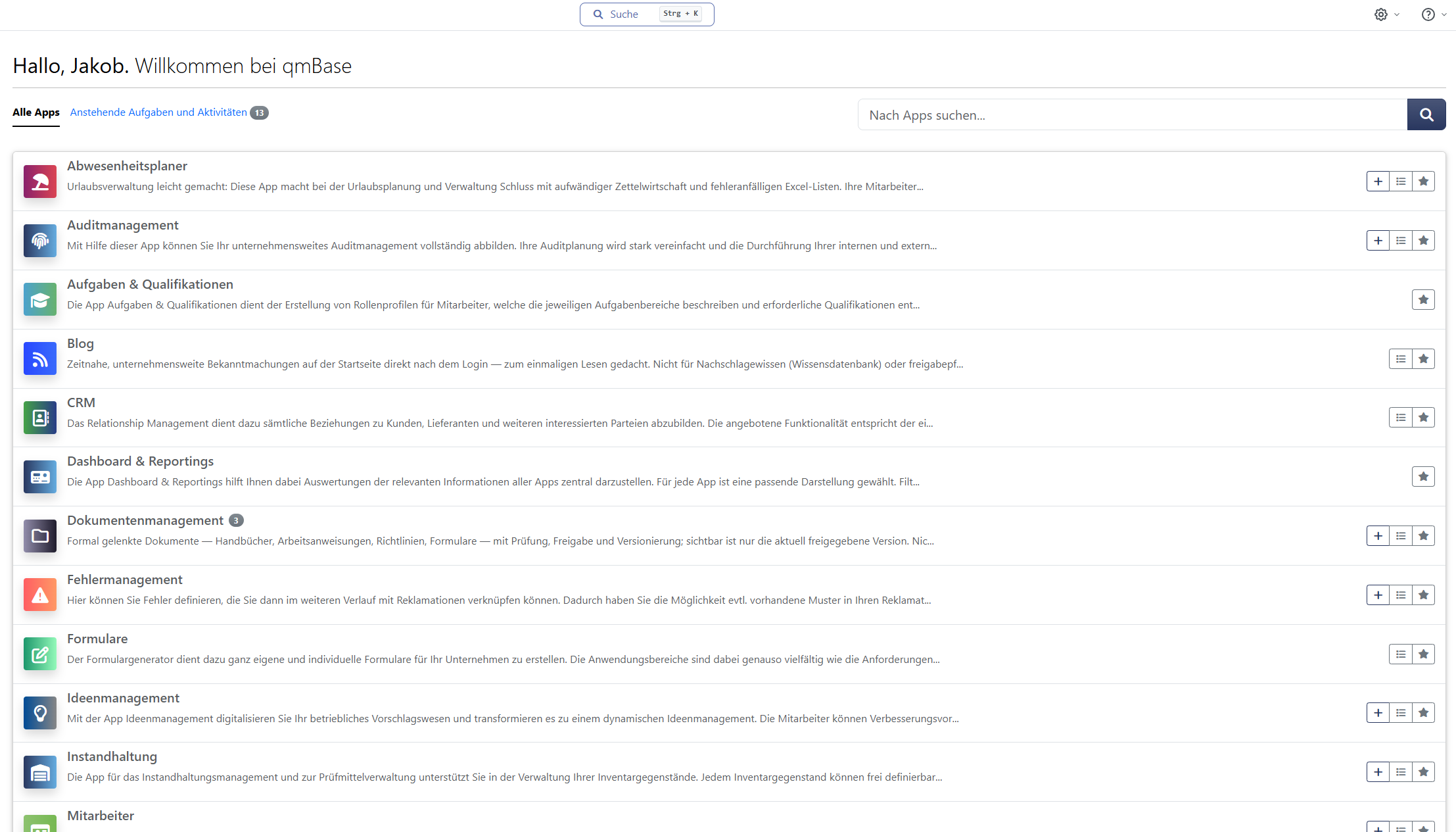Screen dimensions: 1456x832
Task: Open the Formulare edit icon
Action: (x=40, y=654)
